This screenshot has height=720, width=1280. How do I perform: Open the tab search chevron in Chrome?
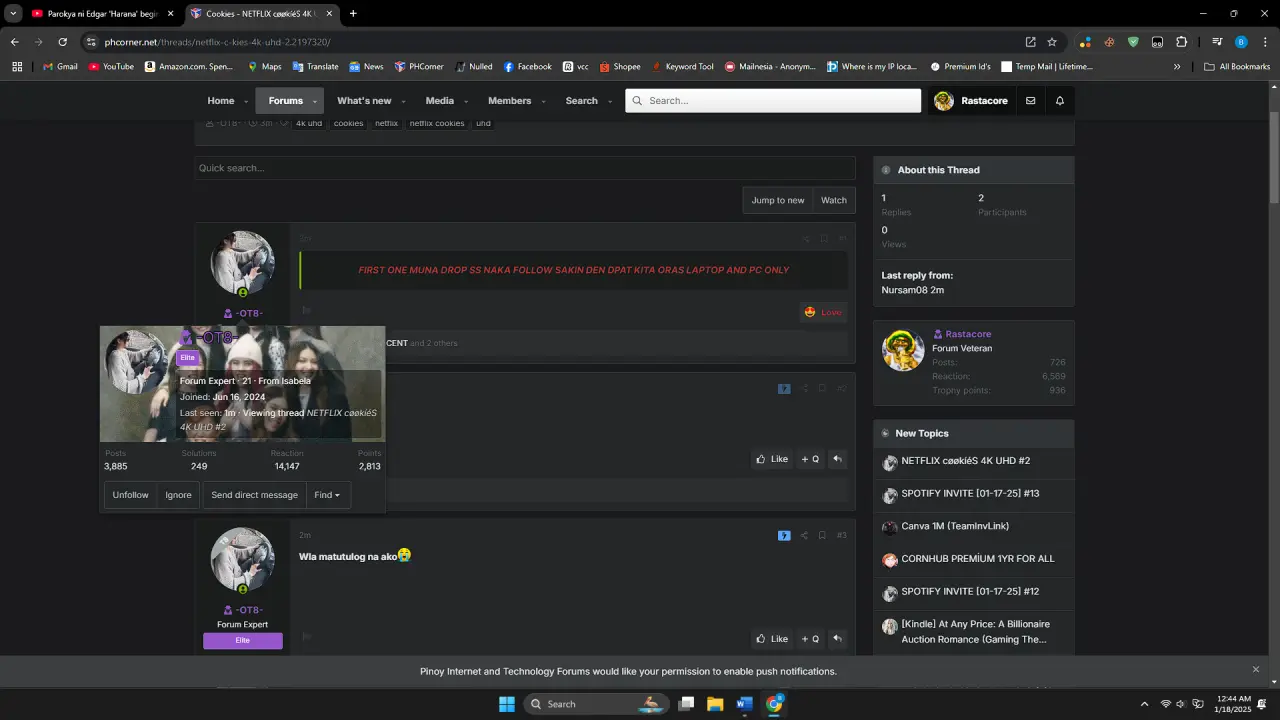pos(13,14)
